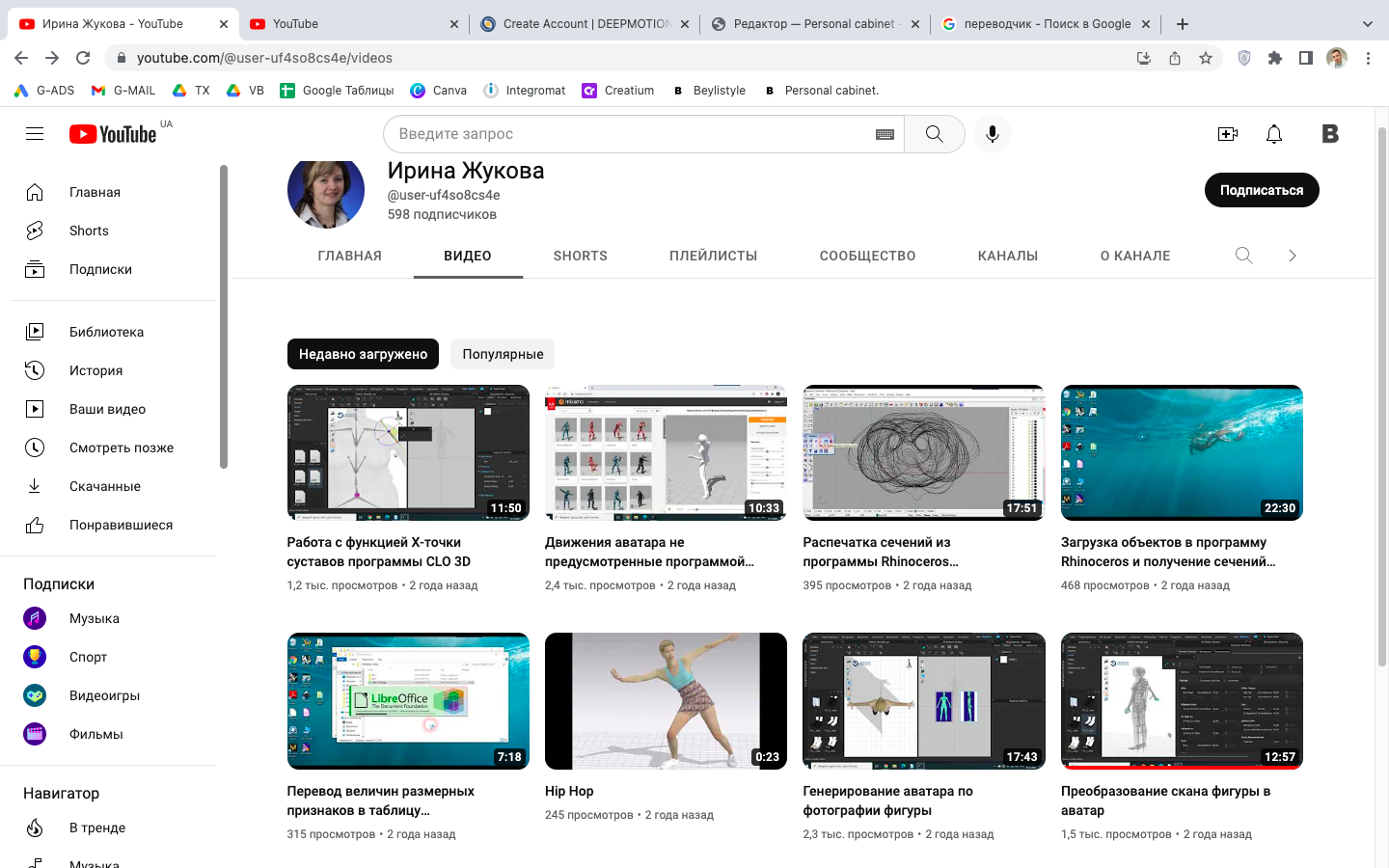The height and width of the screenshot is (868, 1389).
Task: Open Chrome three-dot menu
Action: pyautogui.click(x=1368, y=58)
